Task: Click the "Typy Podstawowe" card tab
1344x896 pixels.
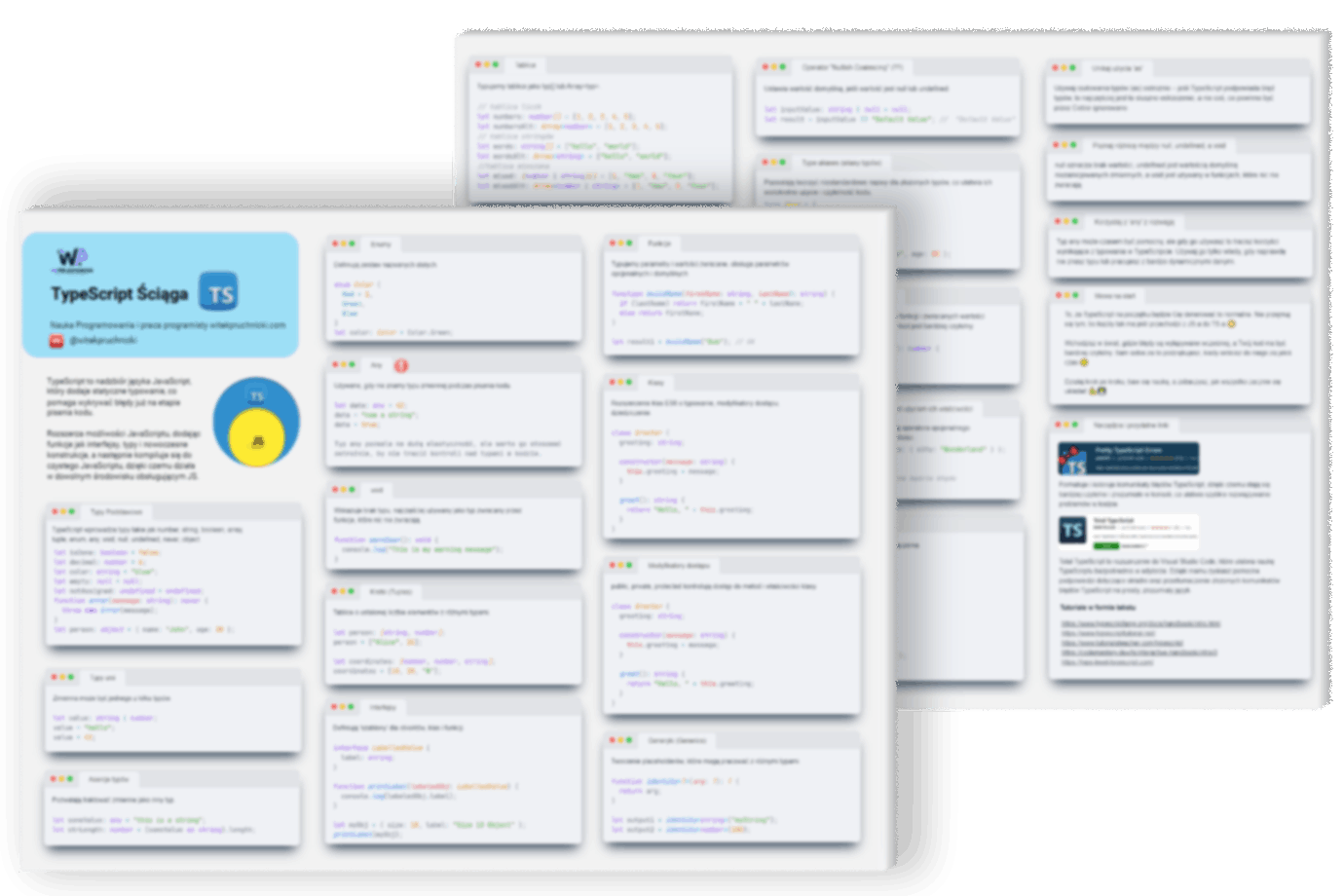Action: tap(117, 511)
